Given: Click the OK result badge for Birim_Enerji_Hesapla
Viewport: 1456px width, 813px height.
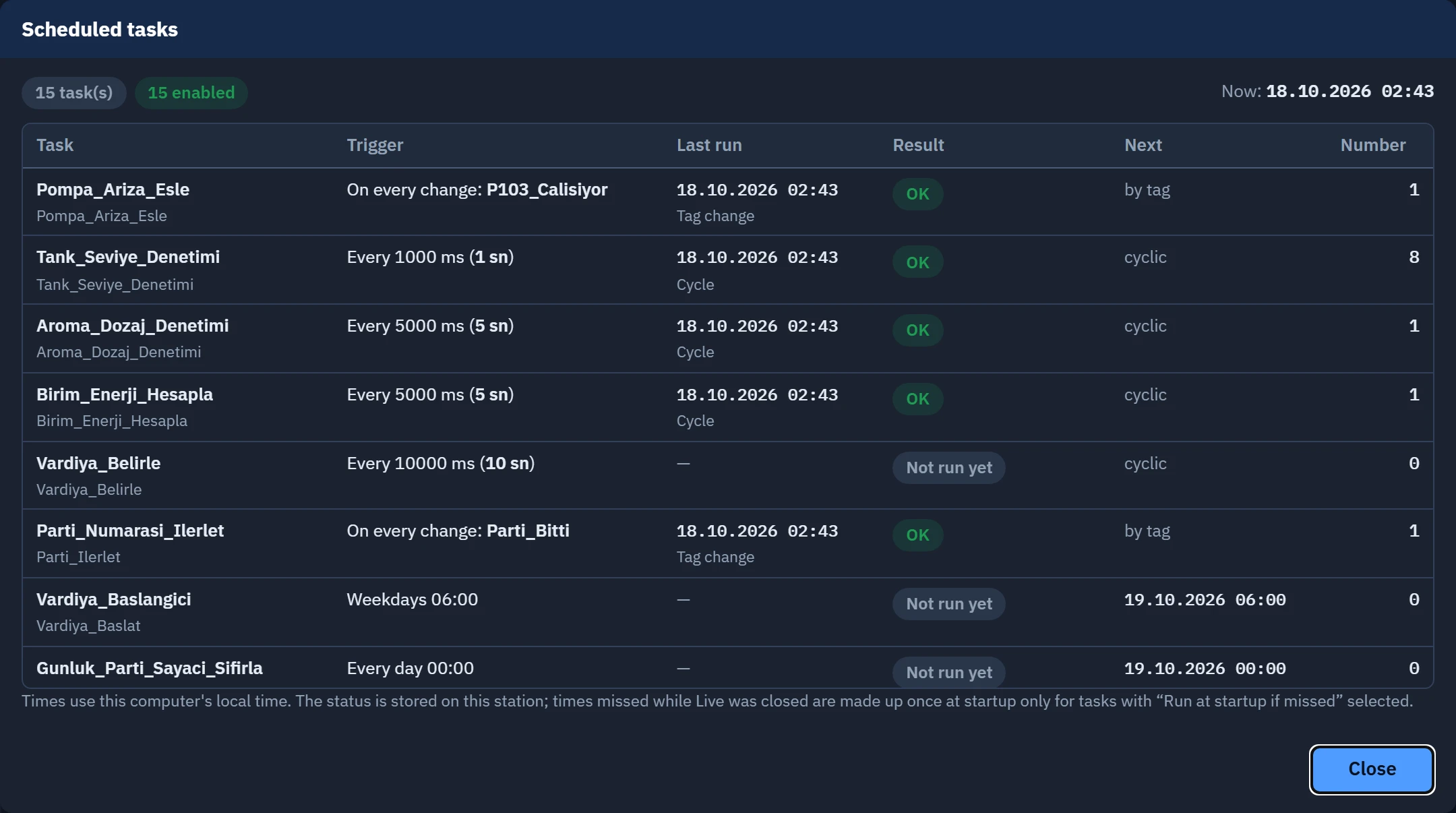Looking at the screenshot, I should [x=917, y=399].
